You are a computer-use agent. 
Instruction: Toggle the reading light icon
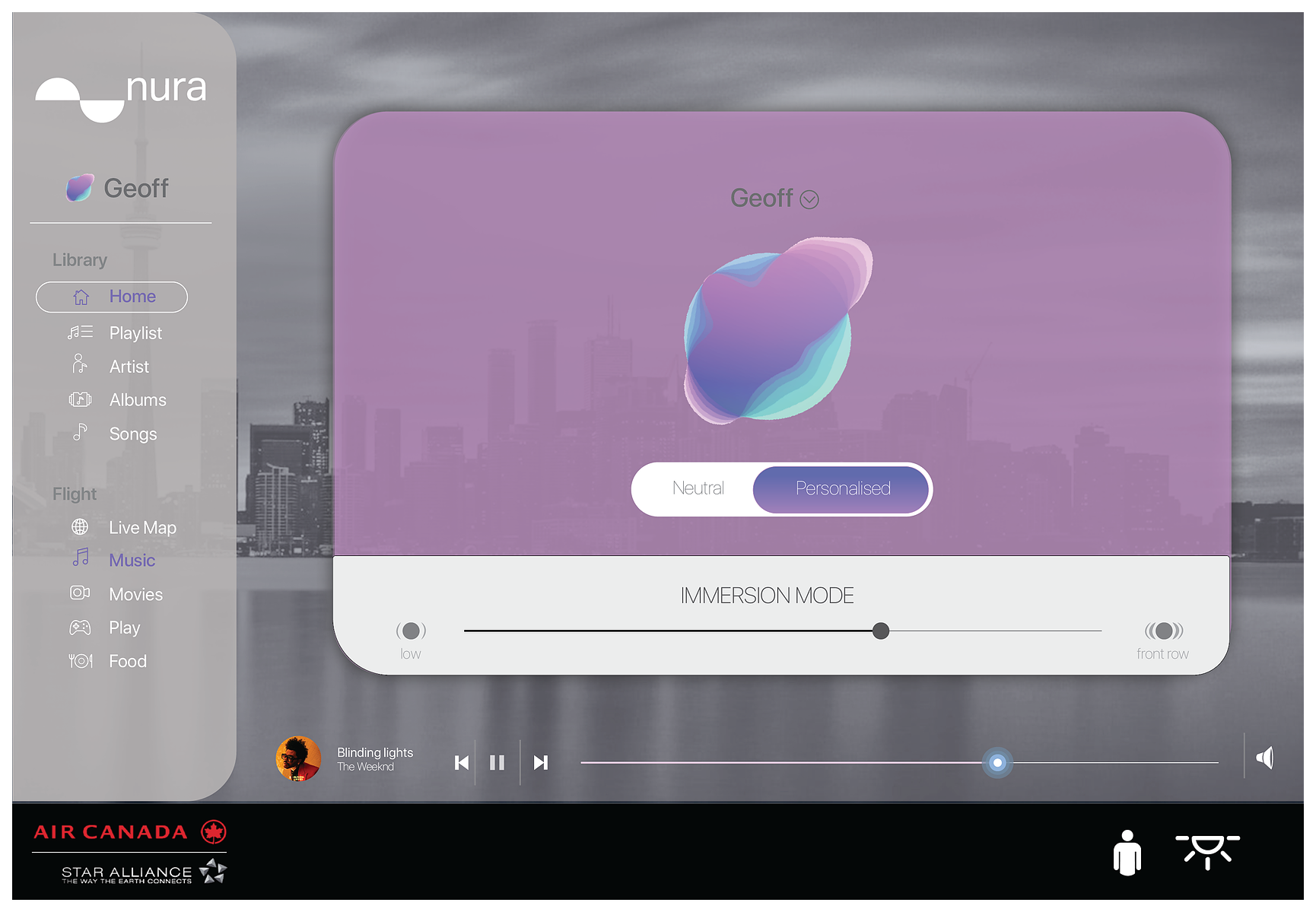[x=1208, y=851]
